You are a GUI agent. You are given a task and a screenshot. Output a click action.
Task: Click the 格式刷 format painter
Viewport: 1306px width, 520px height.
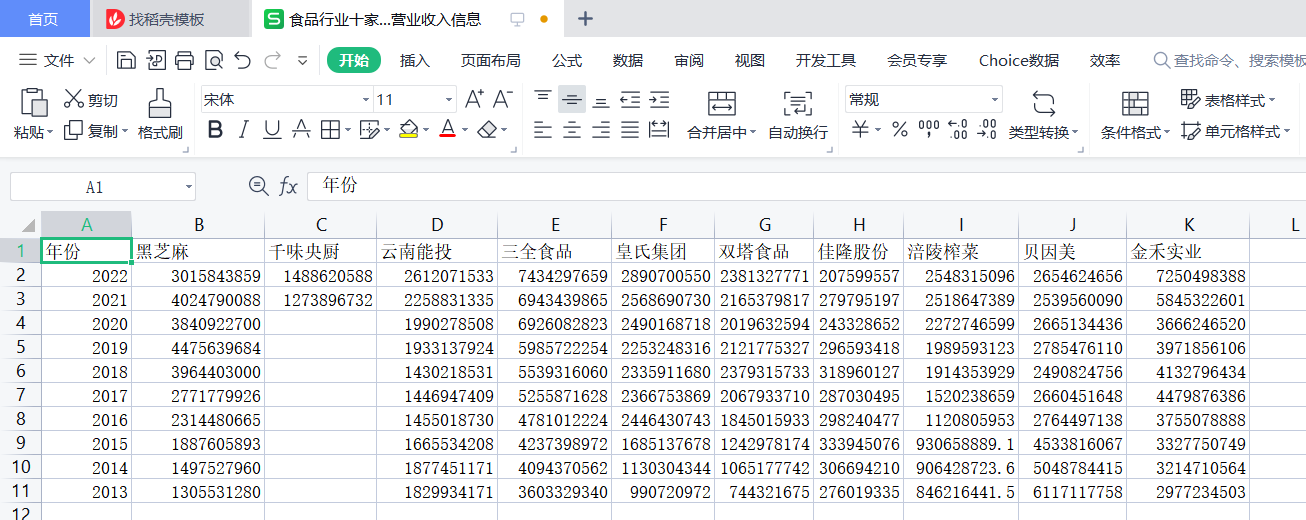tap(160, 114)
